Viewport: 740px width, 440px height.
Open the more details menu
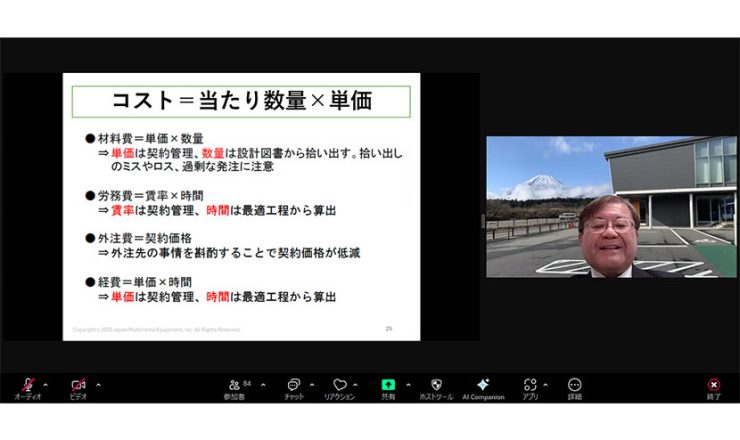point(574,385)
